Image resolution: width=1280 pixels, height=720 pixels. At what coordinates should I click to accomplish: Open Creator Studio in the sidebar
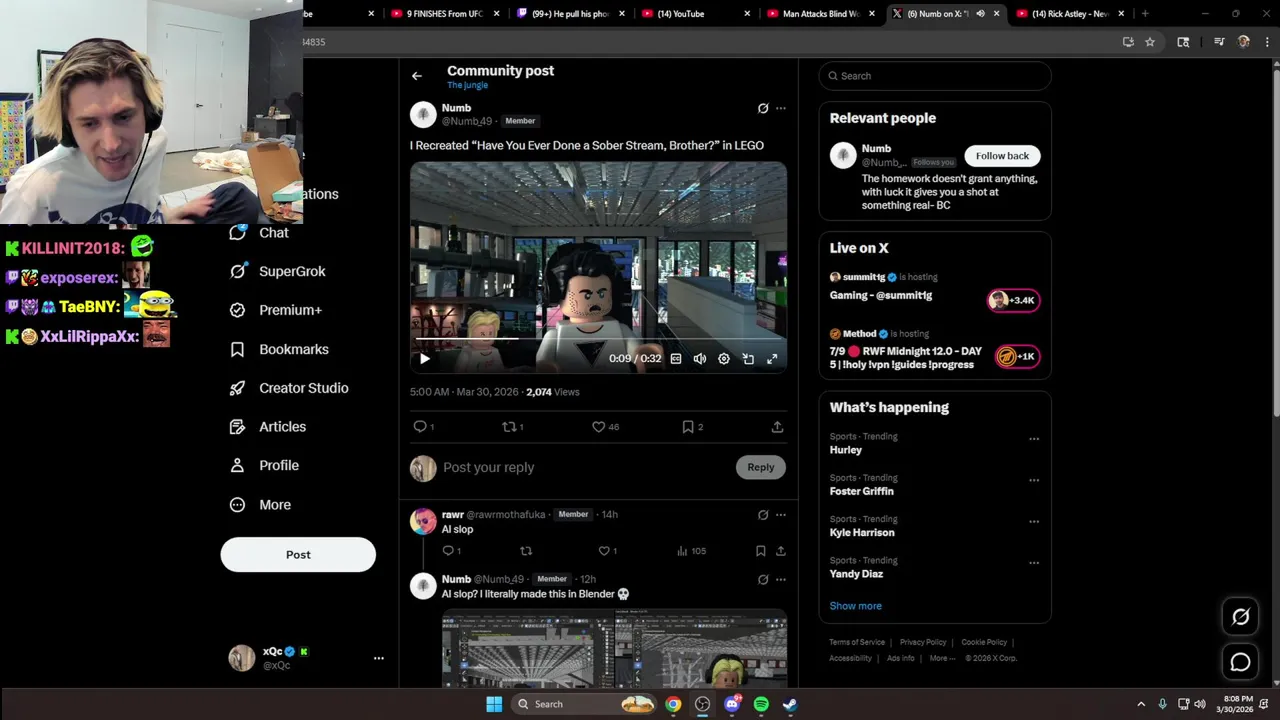click(x=289, y=388)
